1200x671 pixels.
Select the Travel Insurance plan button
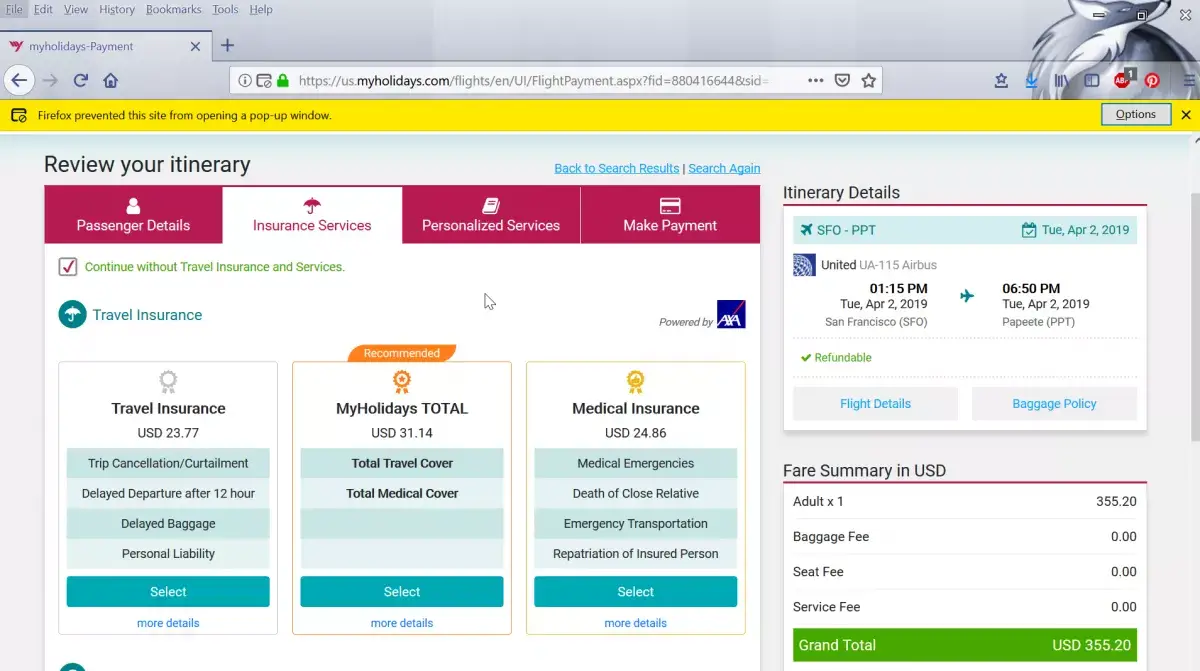[168, 592]
